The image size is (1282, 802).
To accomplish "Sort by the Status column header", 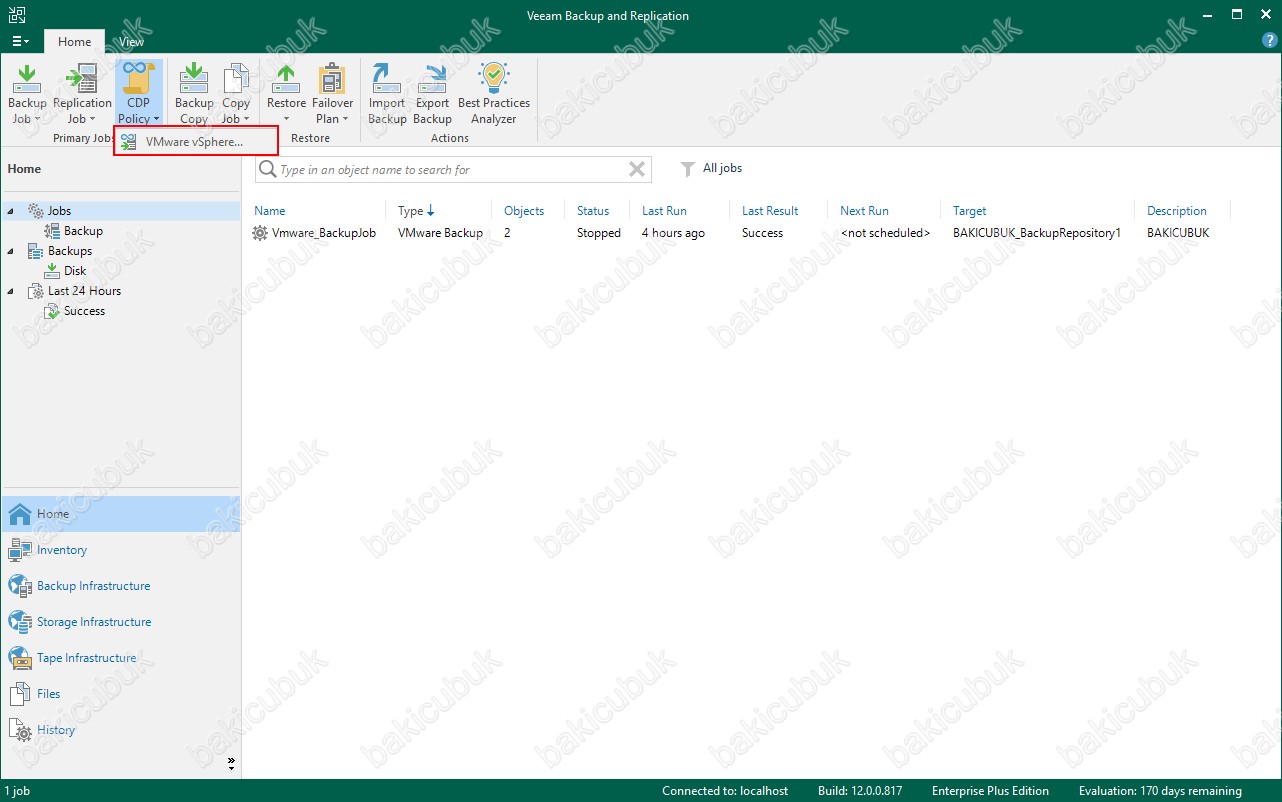I will click(x=593, y=211).
